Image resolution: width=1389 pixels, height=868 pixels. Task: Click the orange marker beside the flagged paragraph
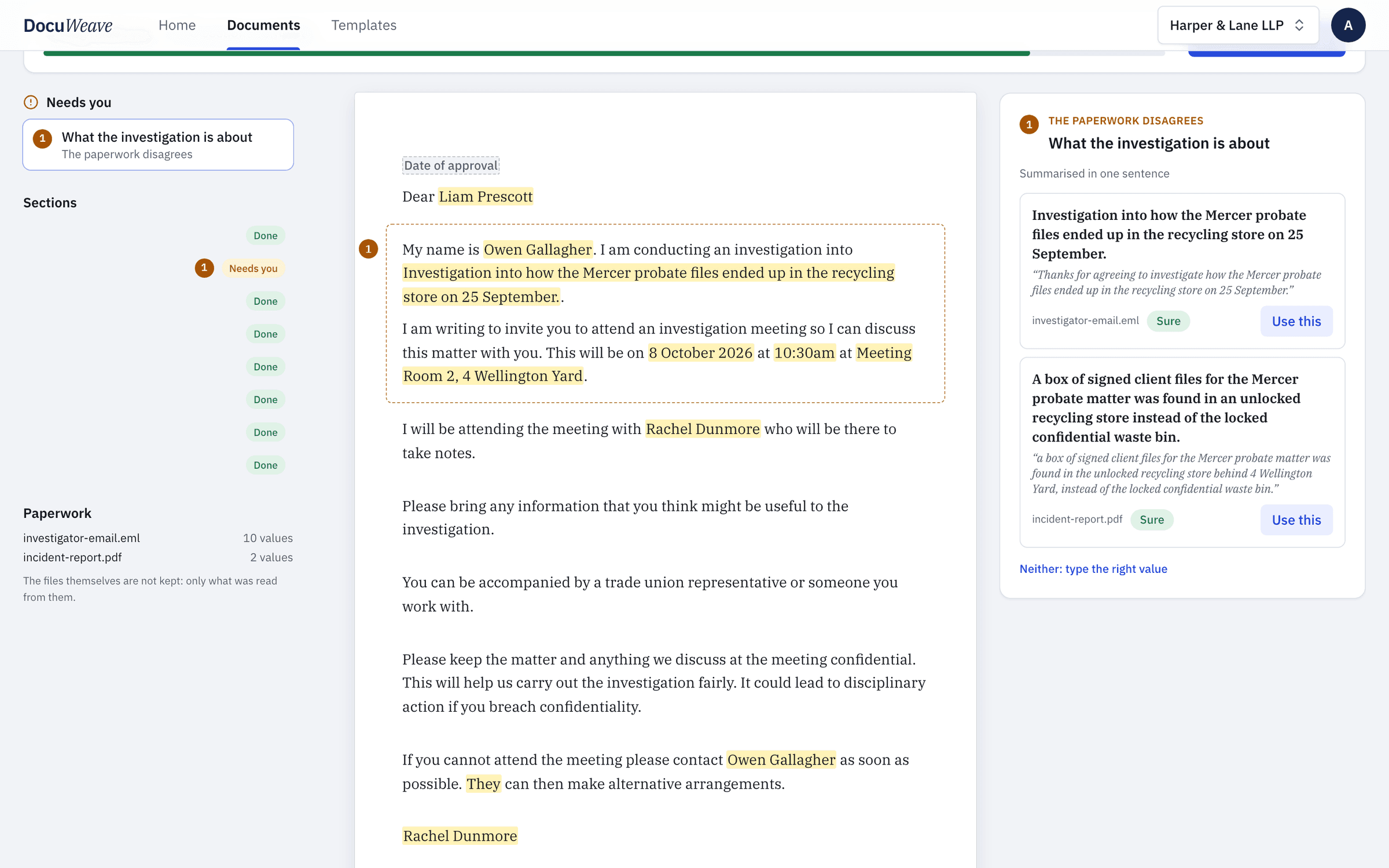click(368, 249)
